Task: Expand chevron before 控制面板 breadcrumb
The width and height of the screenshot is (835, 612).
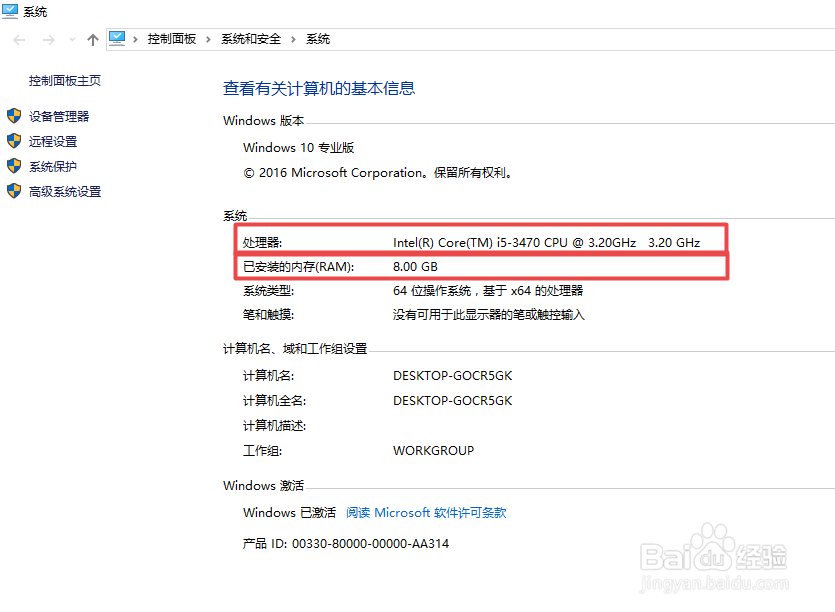Action: pyautogui.click(x=135, y=39)
